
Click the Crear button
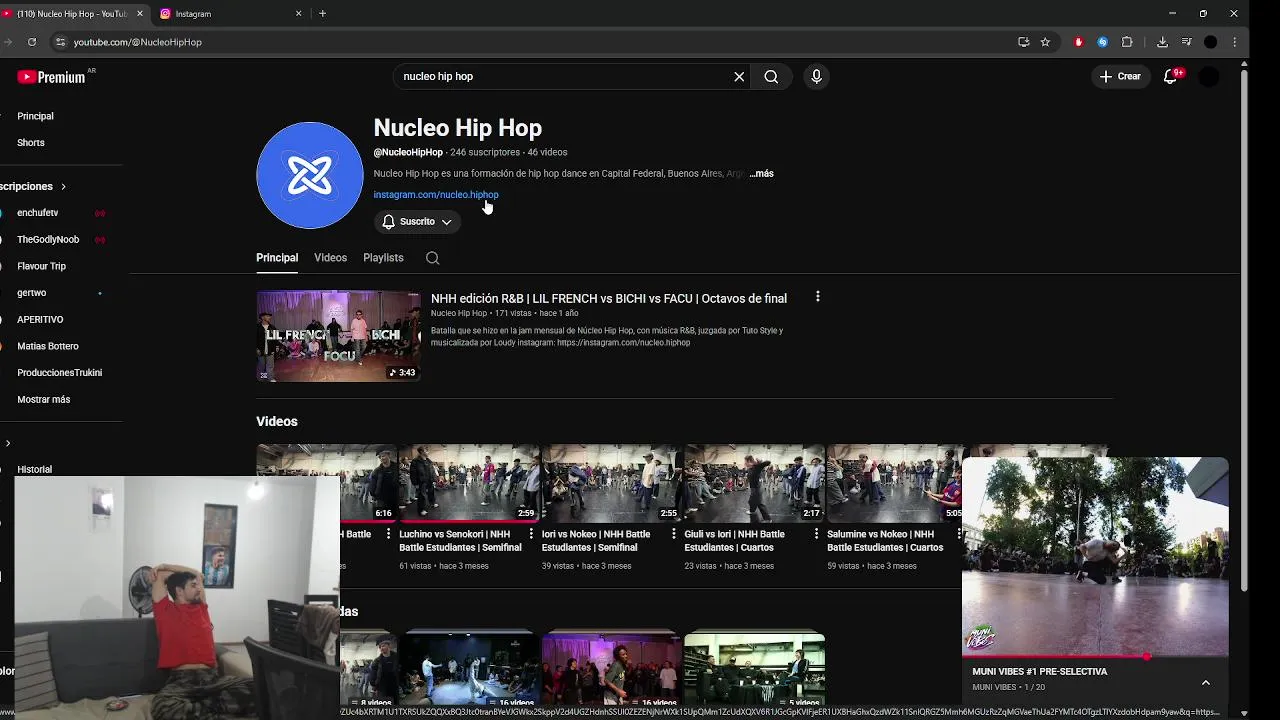click(x=1120, y=76)
